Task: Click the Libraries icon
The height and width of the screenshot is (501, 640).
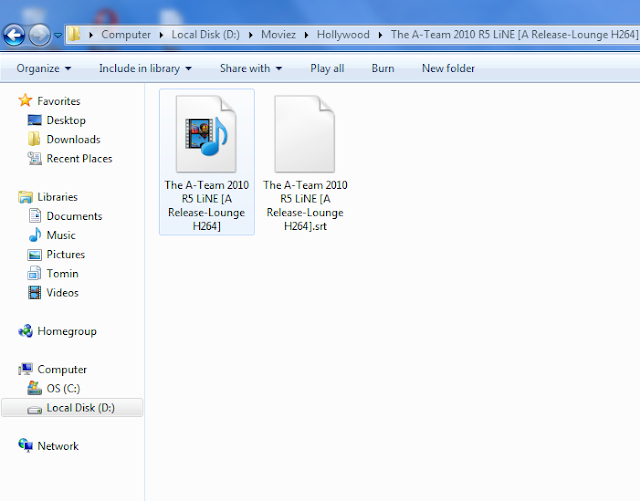Action: (25, 197)
